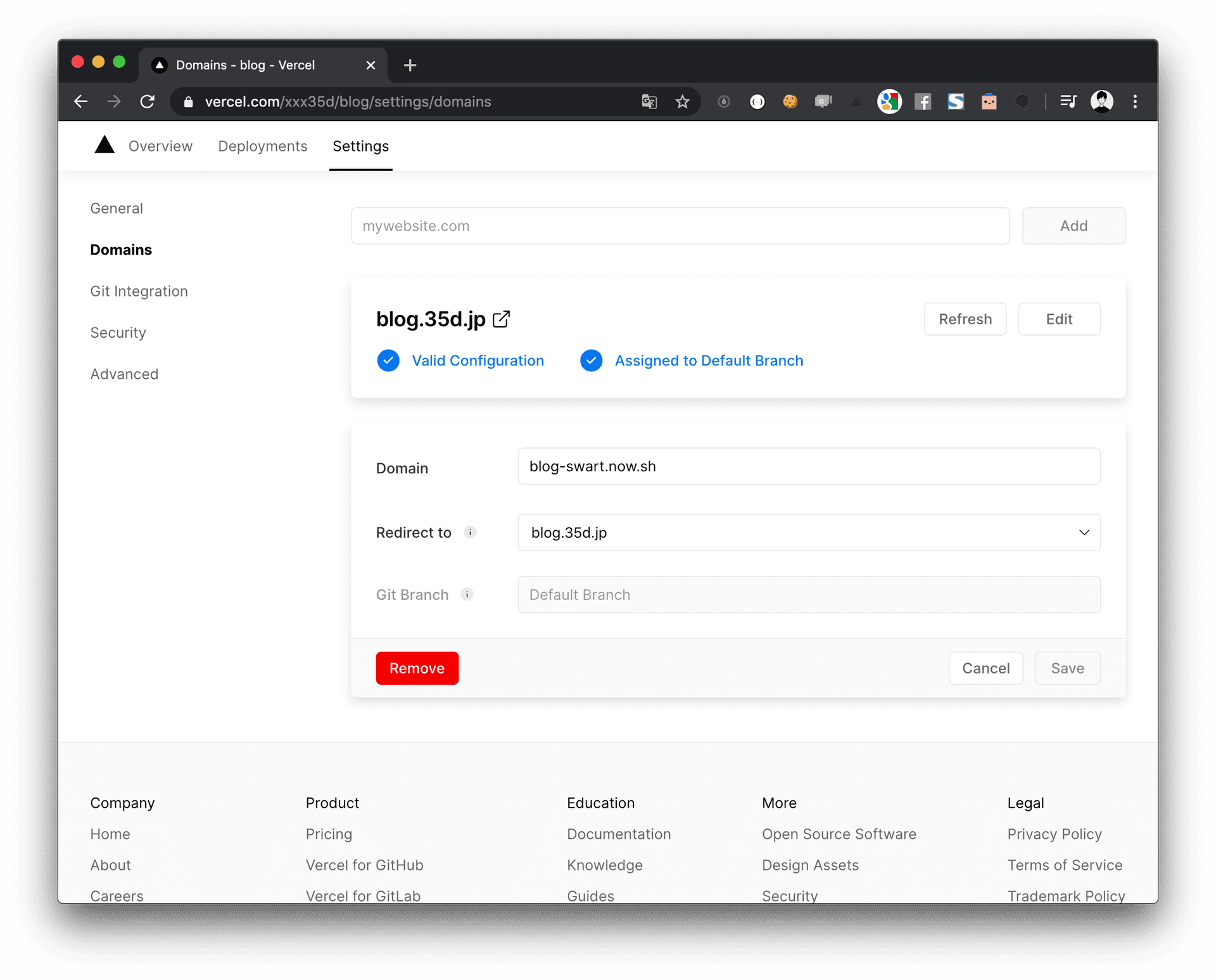Open General settings in sidebar
The image size is (1216, 980).
point(117,208)
